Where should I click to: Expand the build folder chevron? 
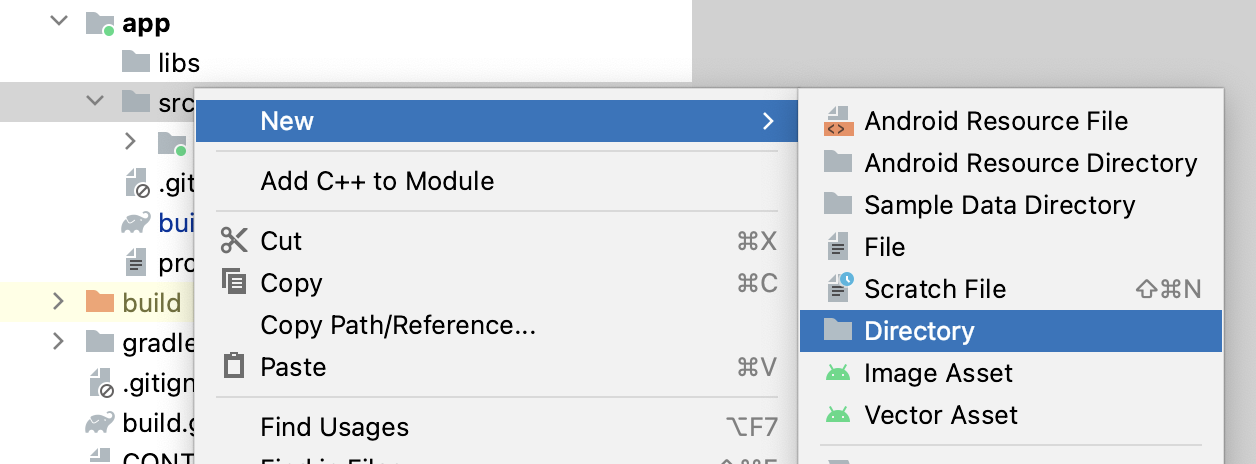(58, 302)
